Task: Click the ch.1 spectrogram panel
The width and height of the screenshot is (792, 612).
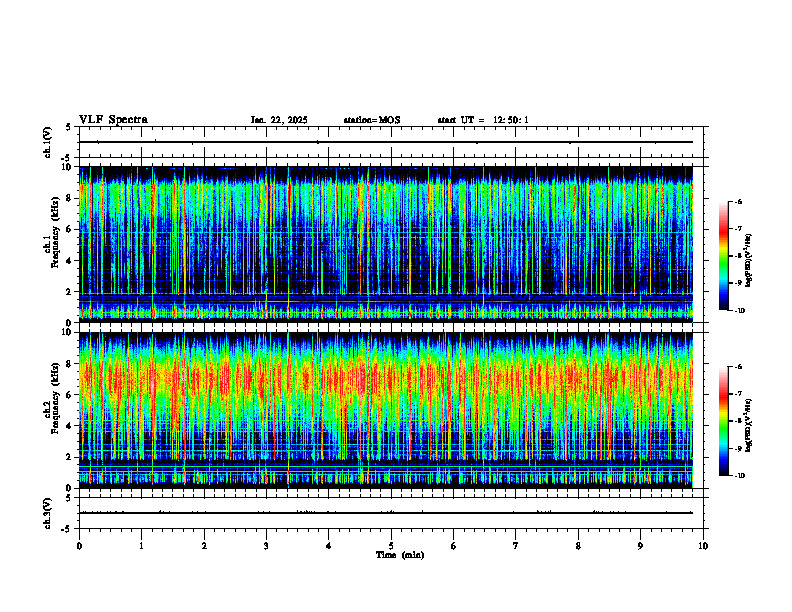Action: click(386, 244)
